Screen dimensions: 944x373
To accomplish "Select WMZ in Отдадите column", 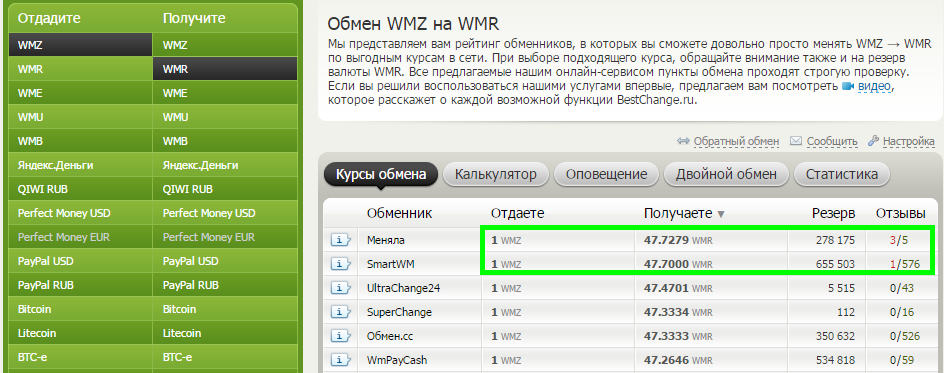I will 80,45.
